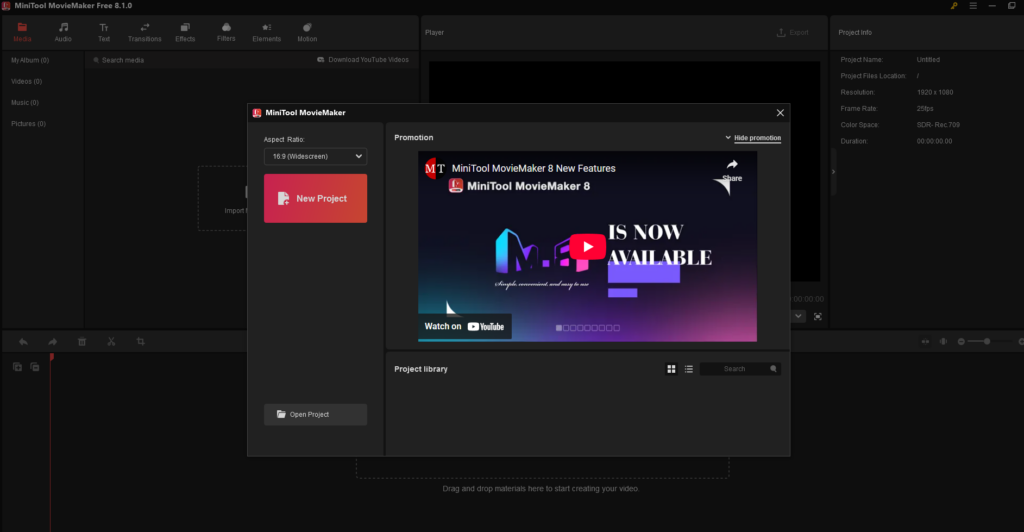This screenshot has height=532, width=1024.
Task: Click the Split scissors icon
Action: pos(111,341)
